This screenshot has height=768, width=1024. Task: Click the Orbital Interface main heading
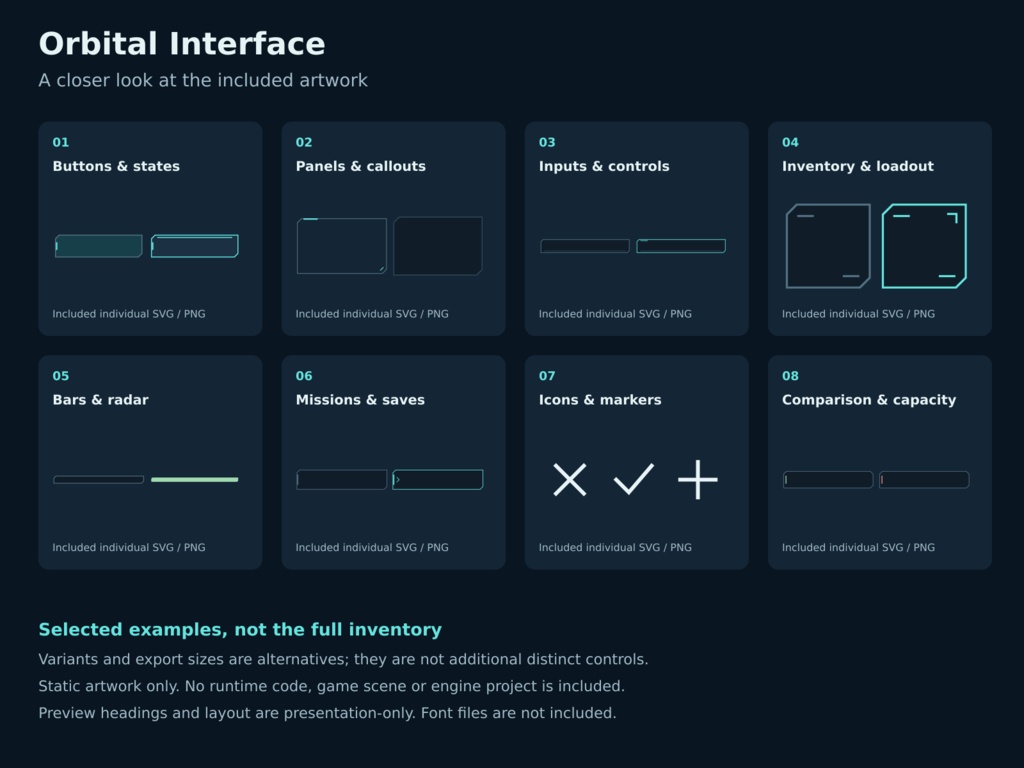click(182, 44)
